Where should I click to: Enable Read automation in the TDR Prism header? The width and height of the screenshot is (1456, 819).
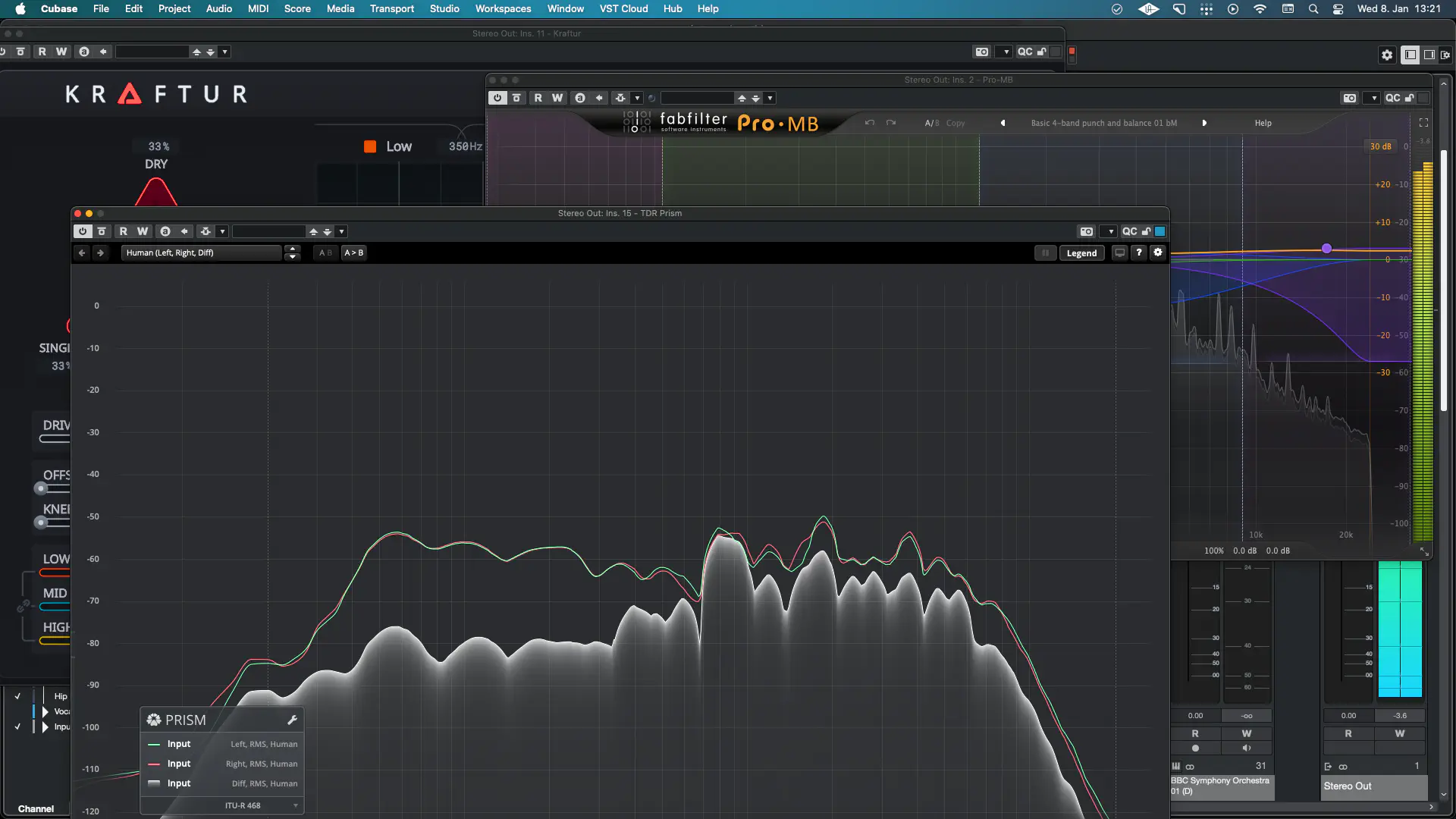[123, 231]
